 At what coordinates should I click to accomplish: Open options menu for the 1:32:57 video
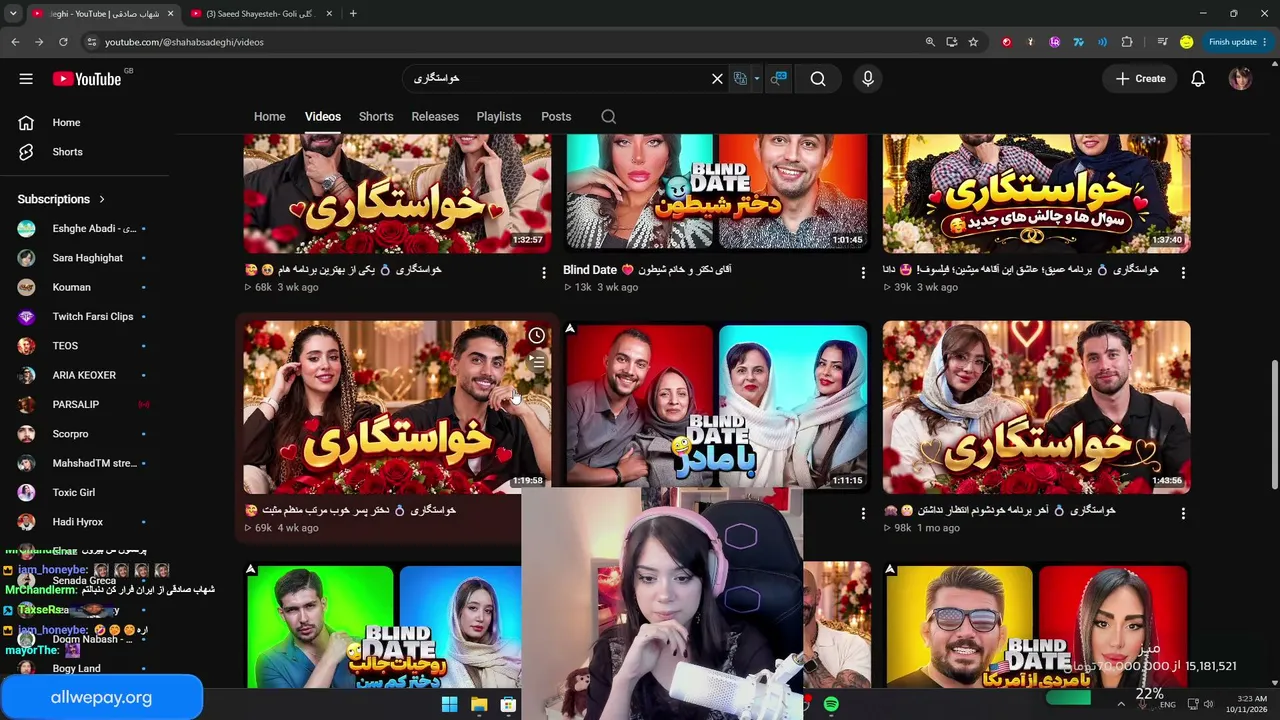pos(544,273)
